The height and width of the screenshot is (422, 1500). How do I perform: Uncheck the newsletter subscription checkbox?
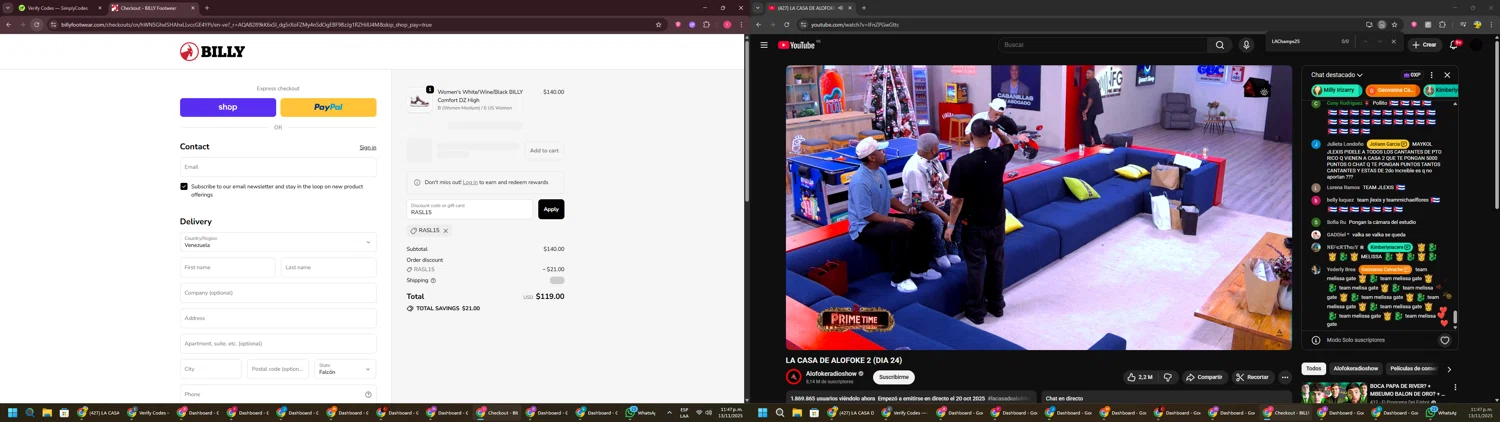click(x=184, y=186)
